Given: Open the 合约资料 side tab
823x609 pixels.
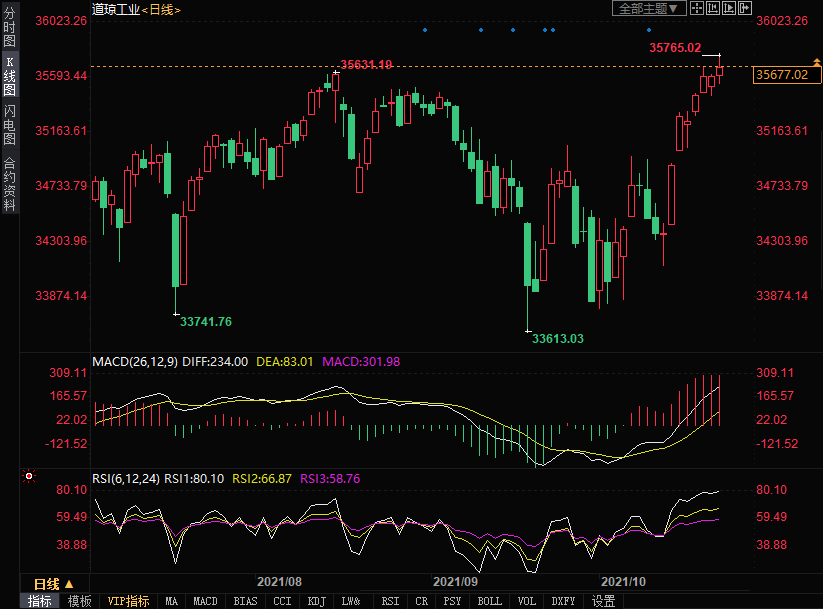Looking at the screenshot, I should tap(9, 184).
